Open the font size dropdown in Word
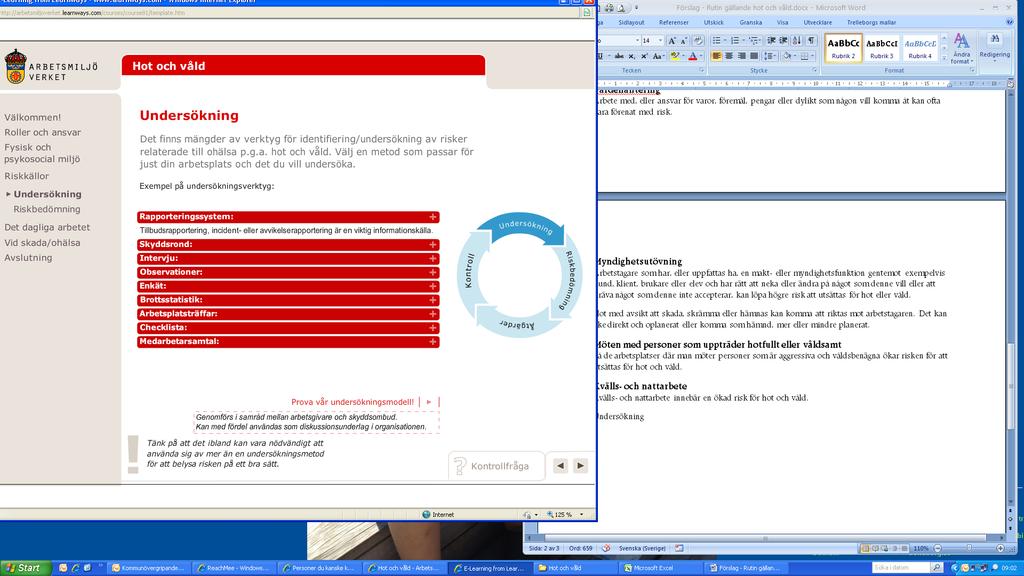 (660, 40)
